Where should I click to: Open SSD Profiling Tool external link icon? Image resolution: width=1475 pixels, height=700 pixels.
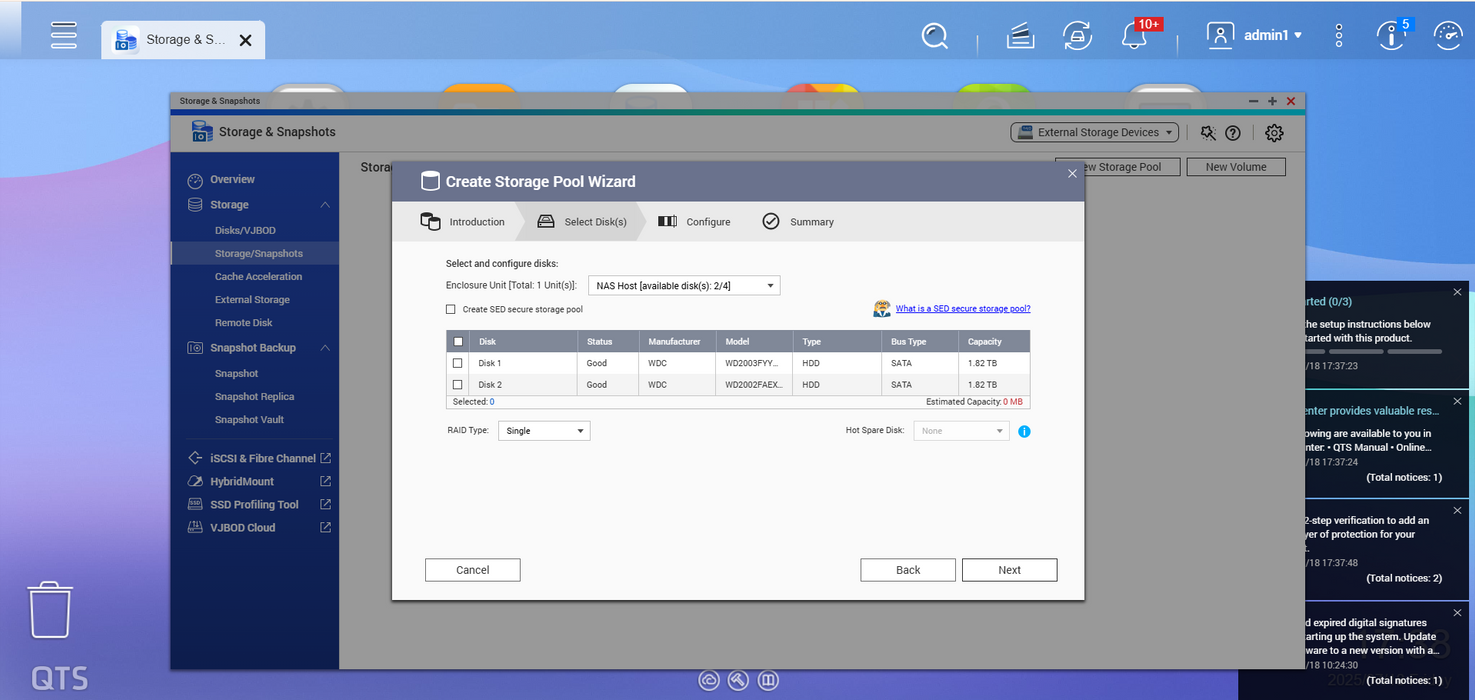coord(325,504)
